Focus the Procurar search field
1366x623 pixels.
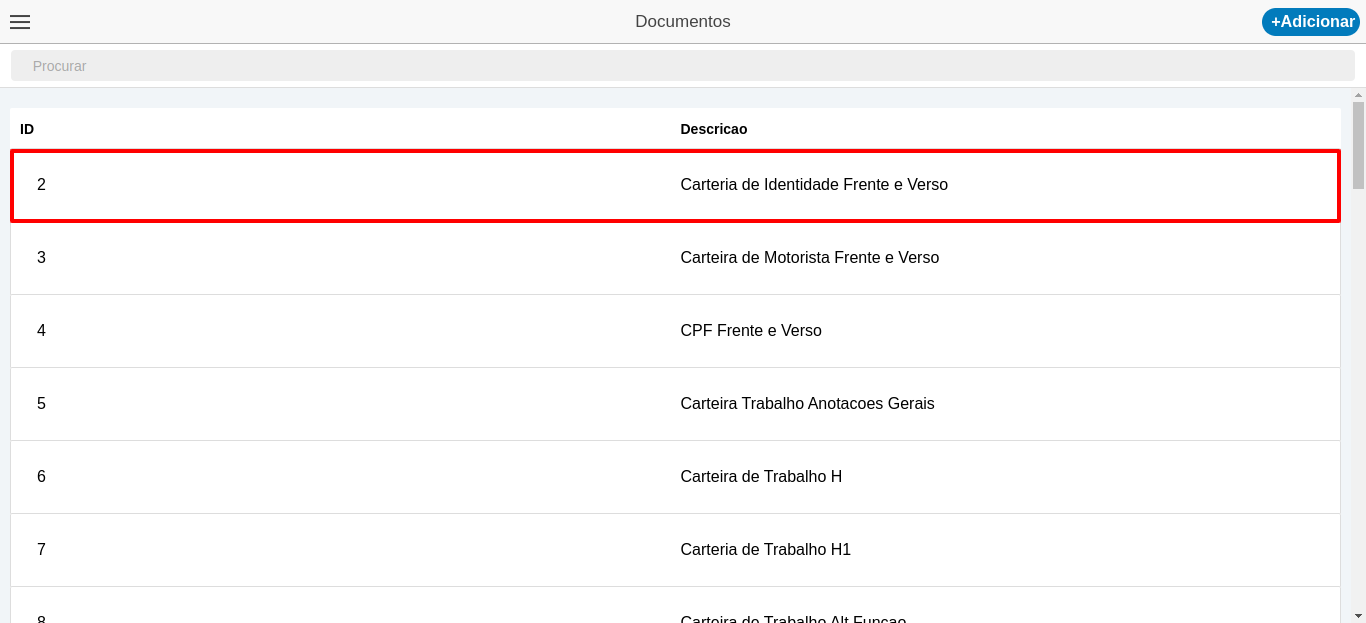(682, 66)
